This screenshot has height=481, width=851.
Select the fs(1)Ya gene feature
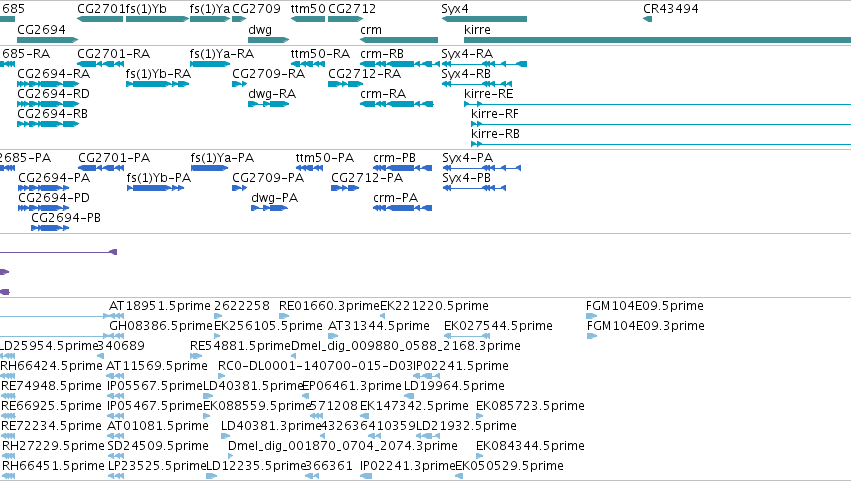tap(210, 19)
